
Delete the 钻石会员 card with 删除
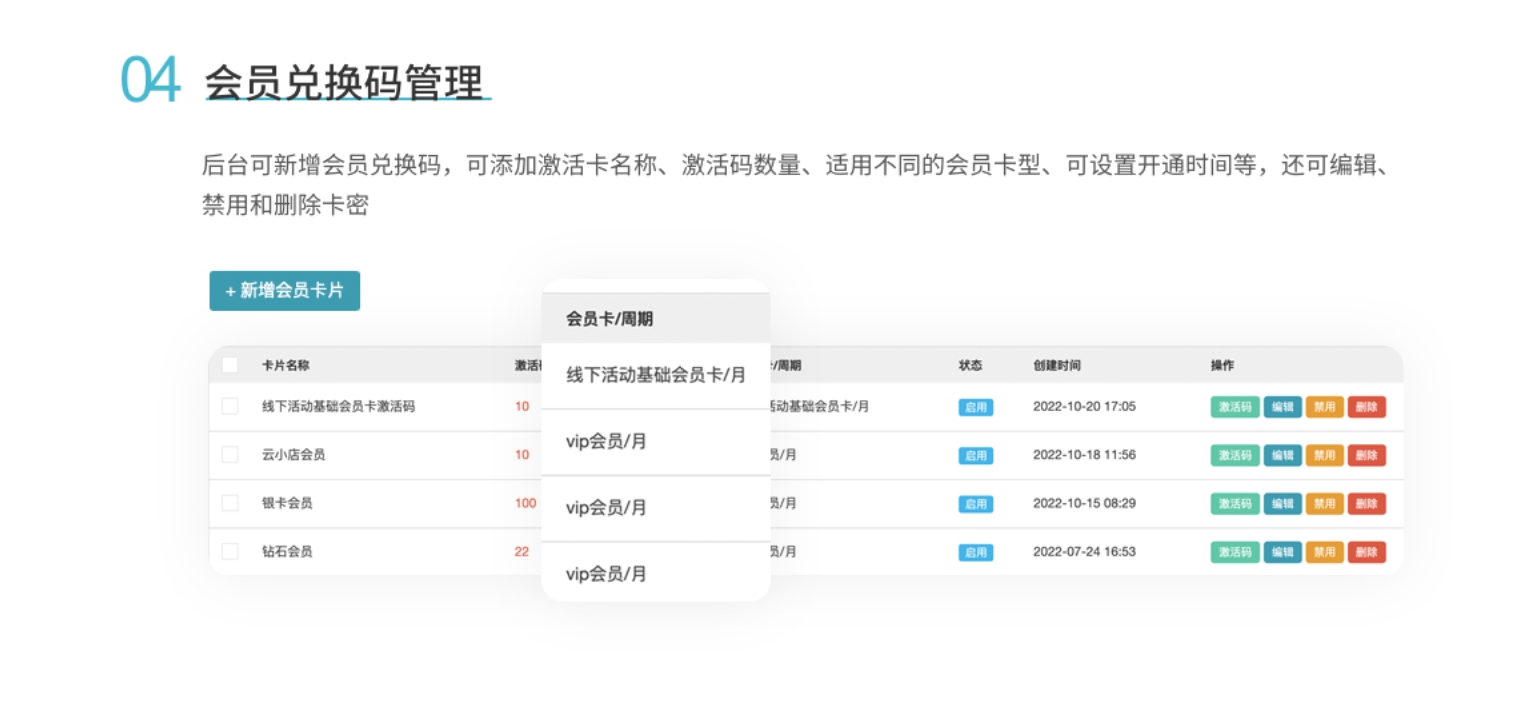click(1366, 552)
